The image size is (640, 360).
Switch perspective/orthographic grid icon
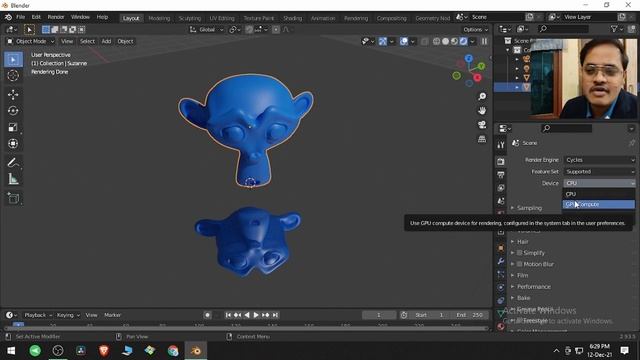coord(482,139)
